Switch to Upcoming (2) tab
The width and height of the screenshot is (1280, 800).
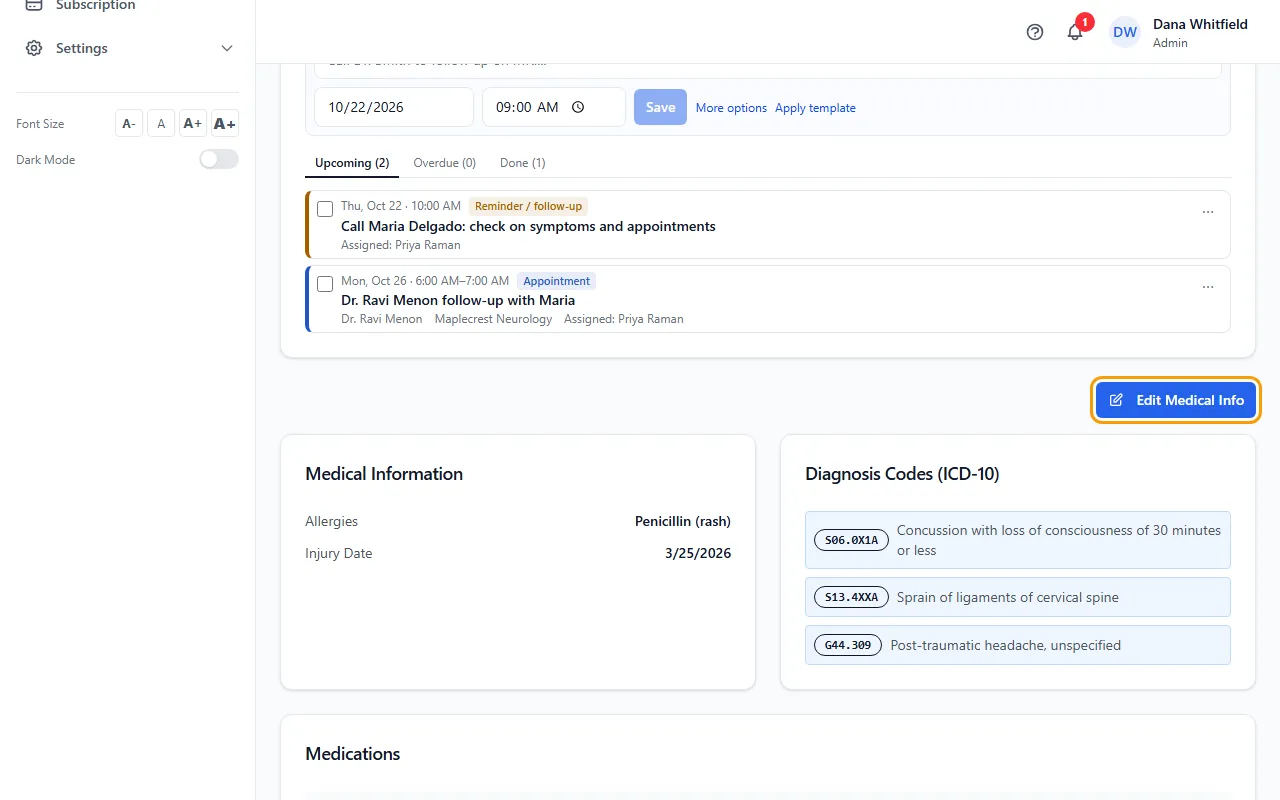[352, 163]
